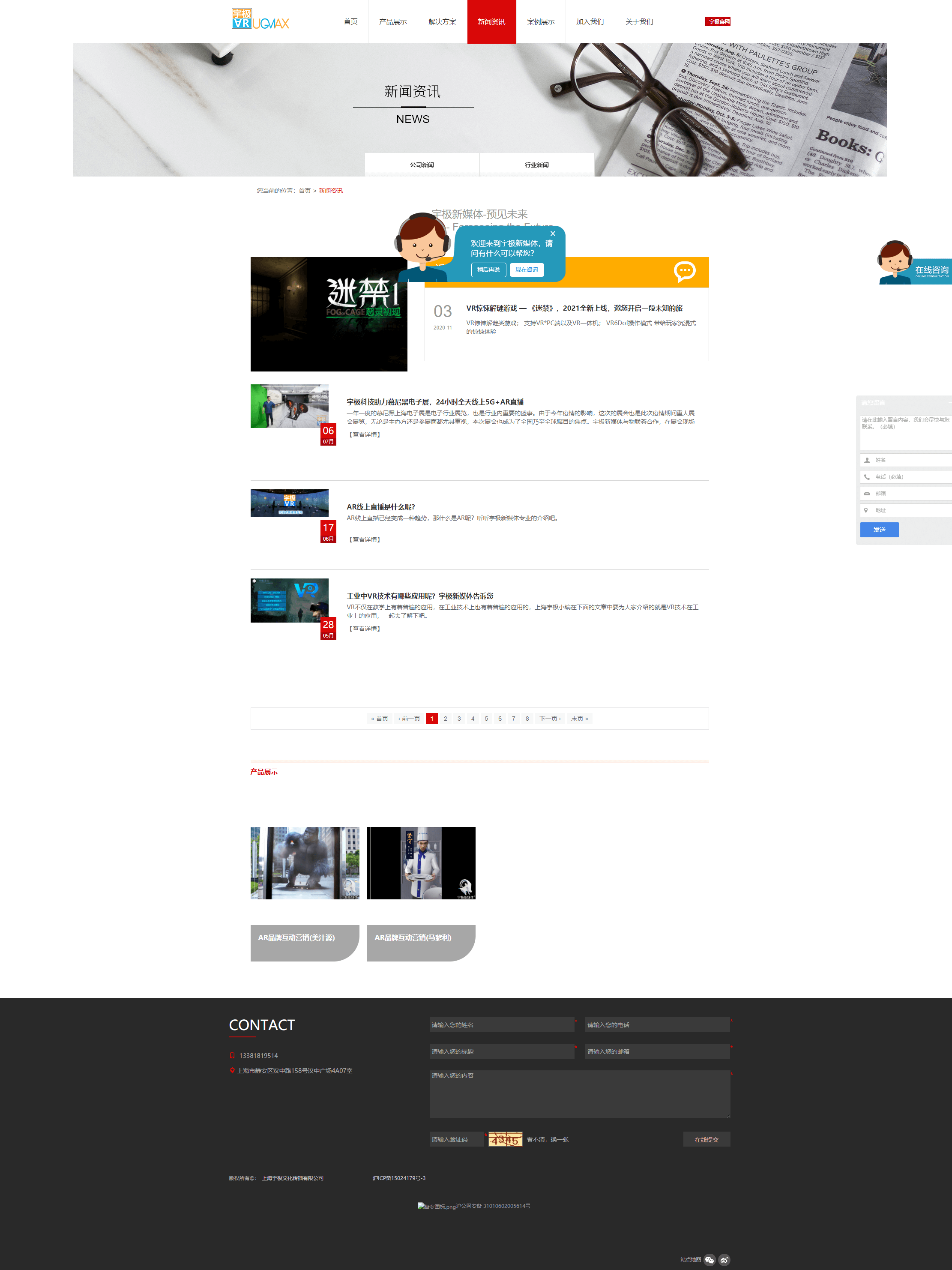Click the 在线提交 submit button
952x1270 pixels.
pyautogui.click(x=706, y=1140)
